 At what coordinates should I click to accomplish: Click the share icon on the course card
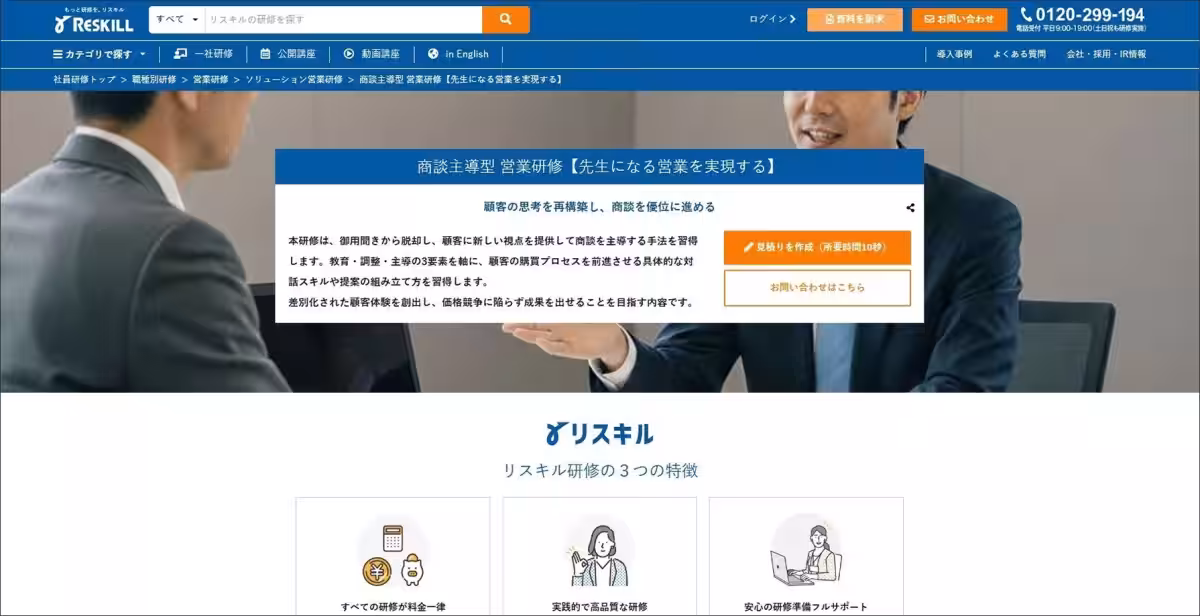(x=910, y=207)
